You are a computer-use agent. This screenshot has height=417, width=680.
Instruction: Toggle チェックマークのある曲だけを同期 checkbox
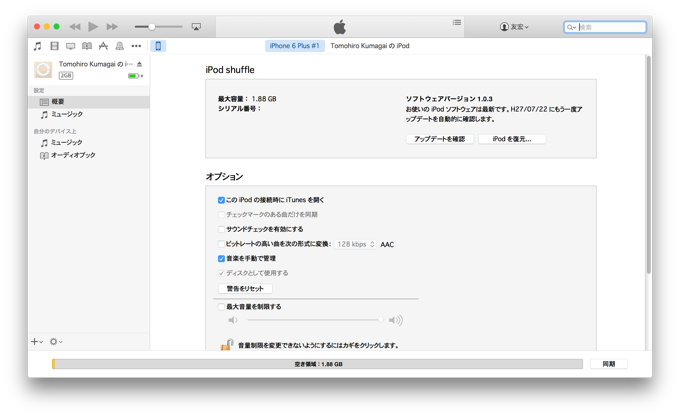[x=221, y=215]
